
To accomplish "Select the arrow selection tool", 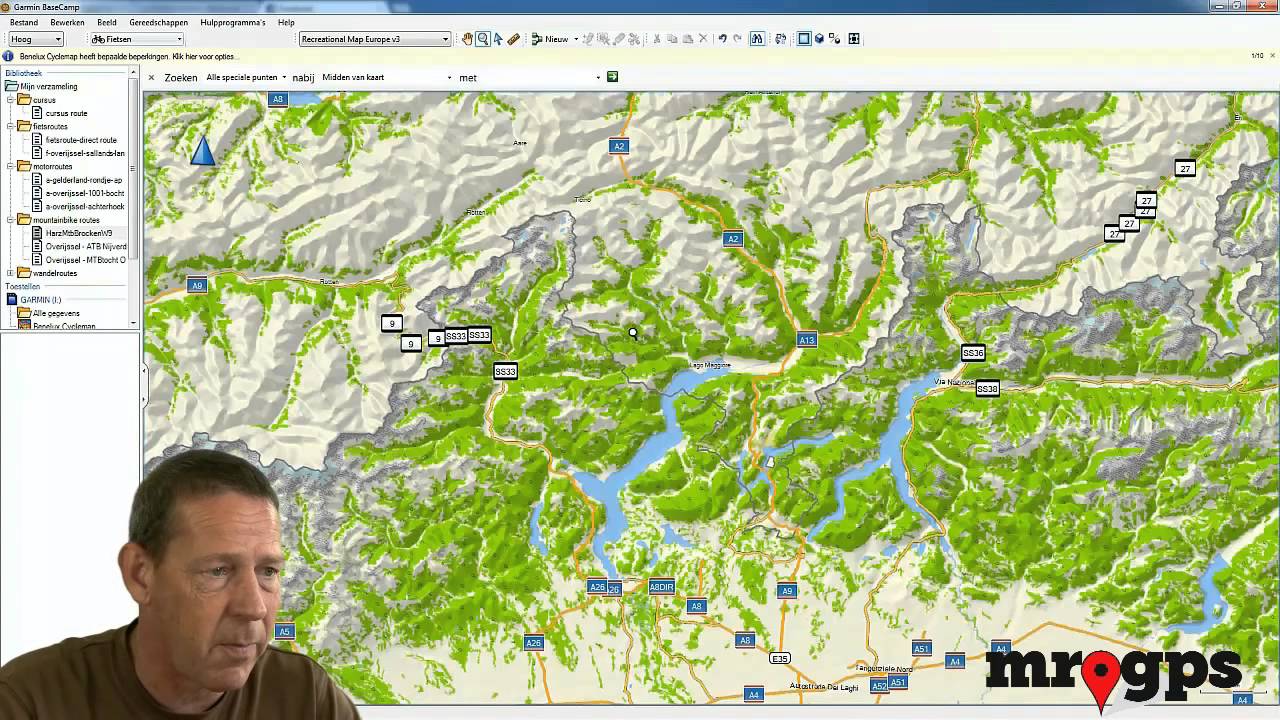I will pyautogui.click(x=498, y=39).
